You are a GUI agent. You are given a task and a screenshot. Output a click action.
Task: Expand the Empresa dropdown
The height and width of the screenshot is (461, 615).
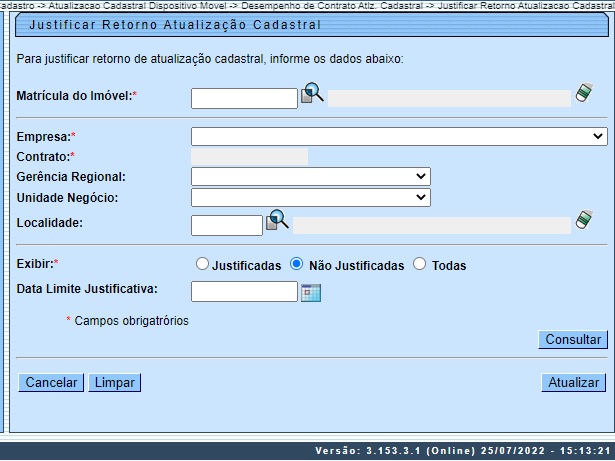click(x=399, y=137)
